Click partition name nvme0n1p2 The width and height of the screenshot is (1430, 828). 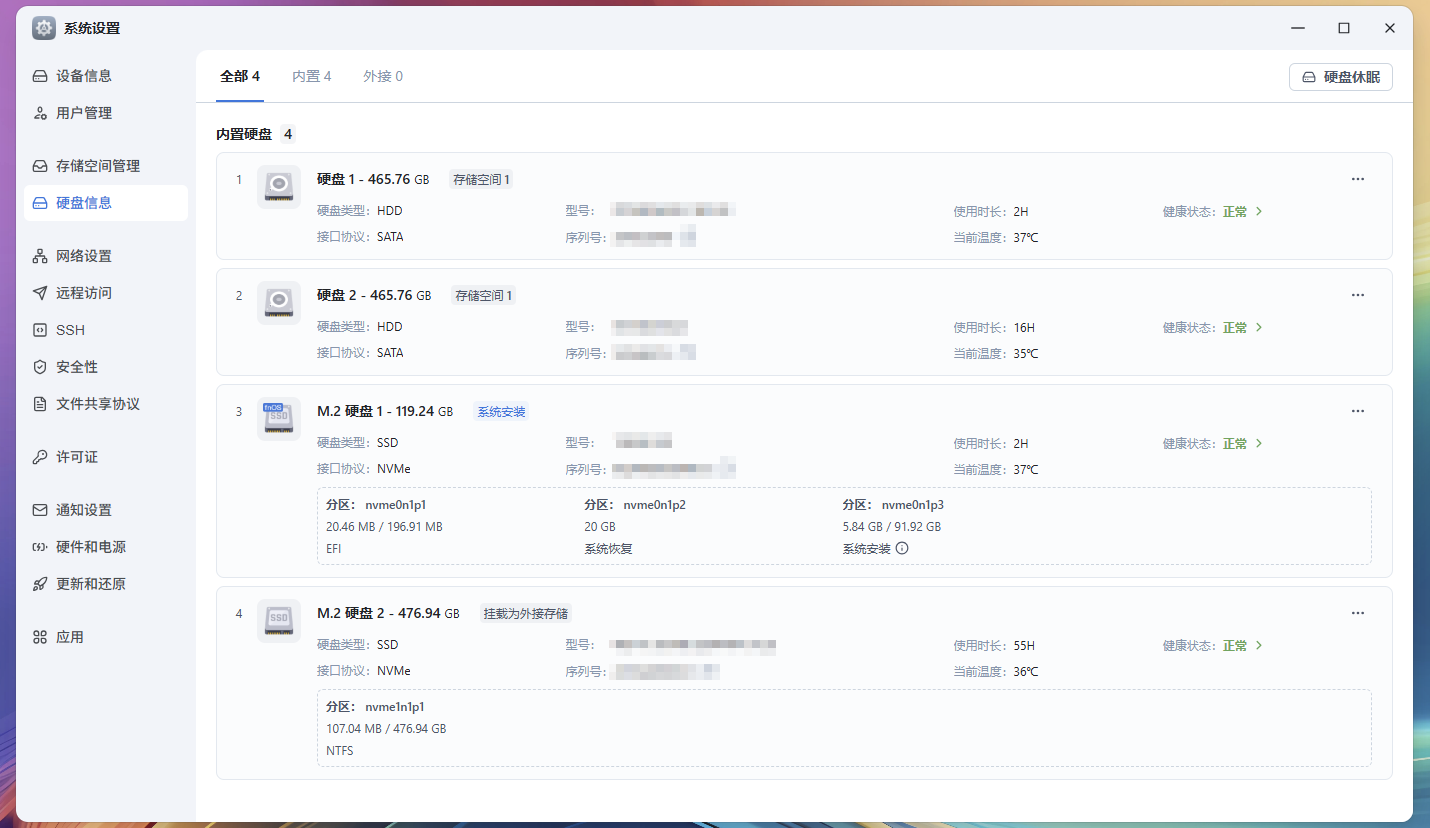tap(654, 505)
